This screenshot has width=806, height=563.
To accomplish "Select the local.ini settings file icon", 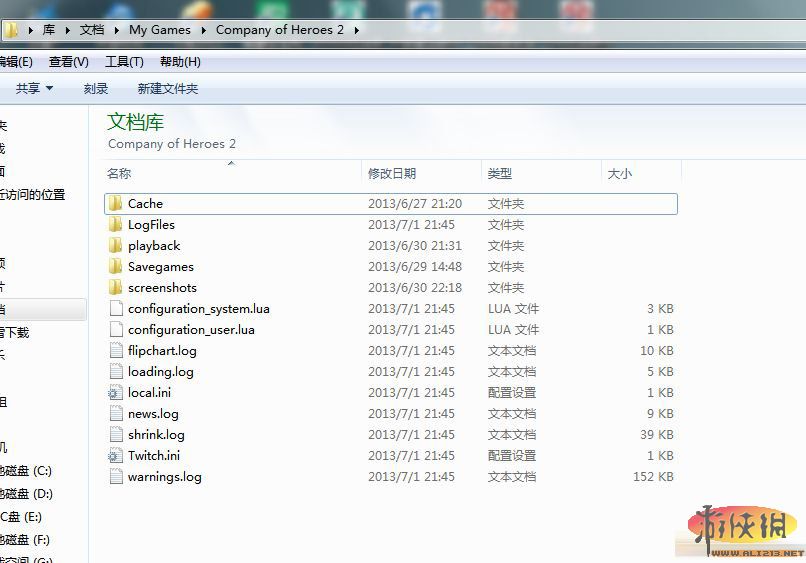I will [x=116, y=393].
